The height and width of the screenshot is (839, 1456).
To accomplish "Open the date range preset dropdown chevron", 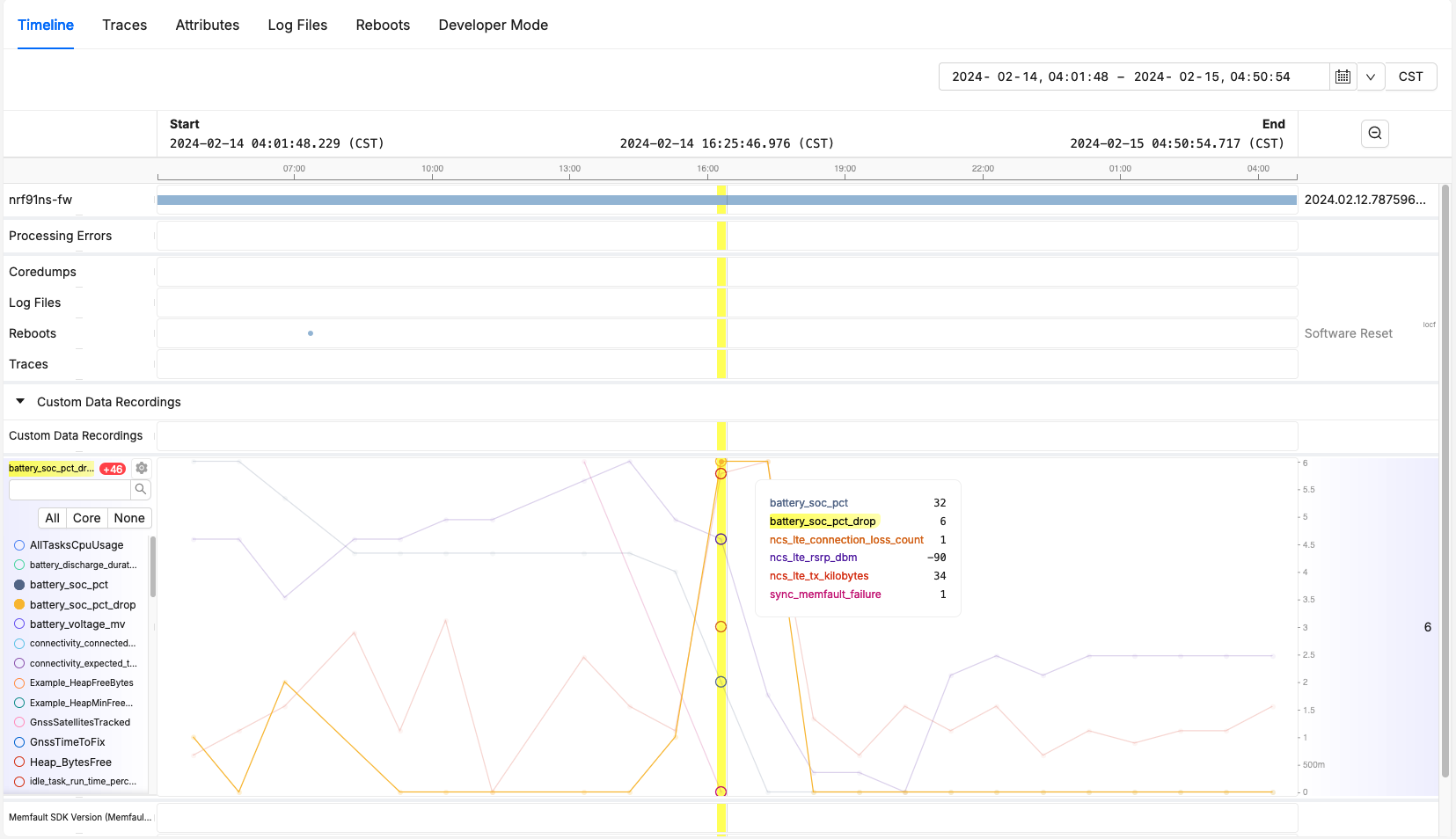I will pos(1370,77).
